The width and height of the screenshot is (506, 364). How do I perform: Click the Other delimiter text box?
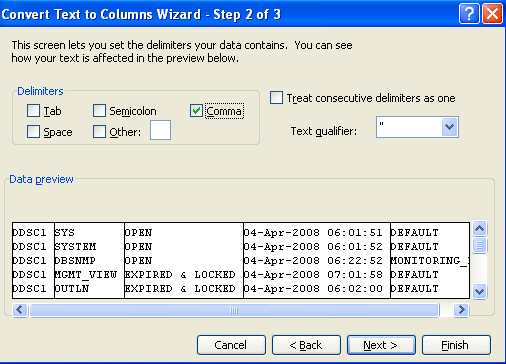click(160, 130)
